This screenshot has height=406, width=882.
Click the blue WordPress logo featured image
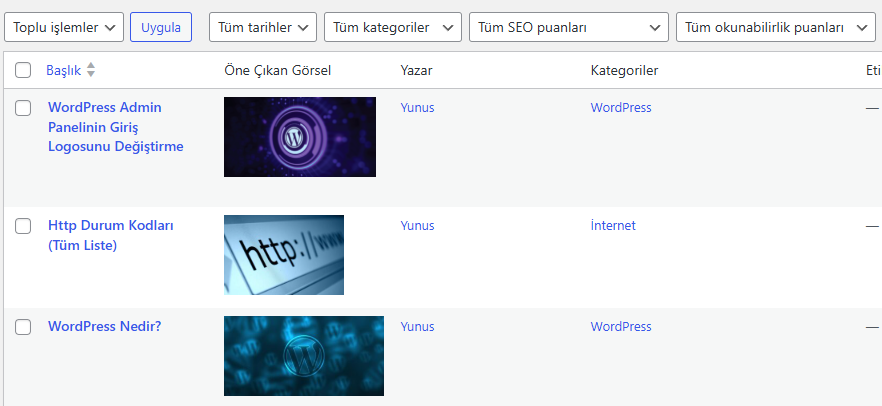pos(304,356)
